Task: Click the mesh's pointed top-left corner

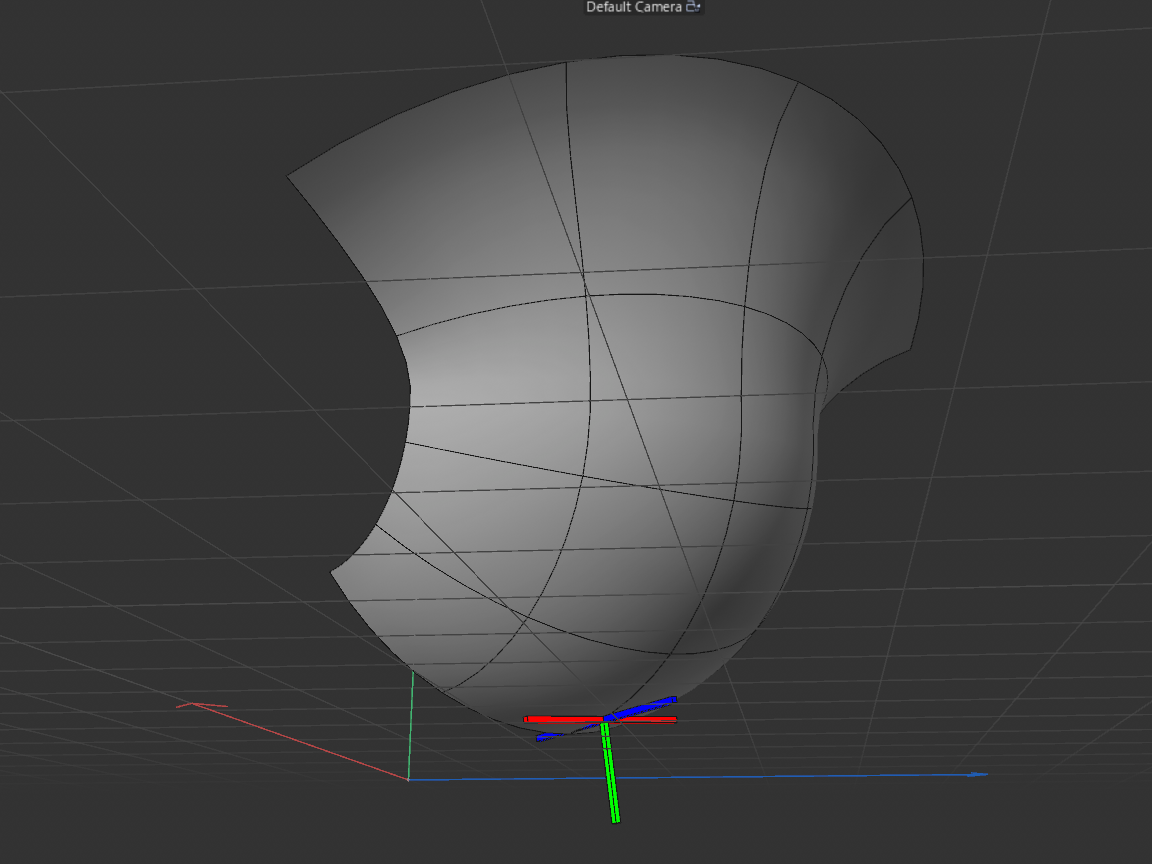Action: pos(289,177)
